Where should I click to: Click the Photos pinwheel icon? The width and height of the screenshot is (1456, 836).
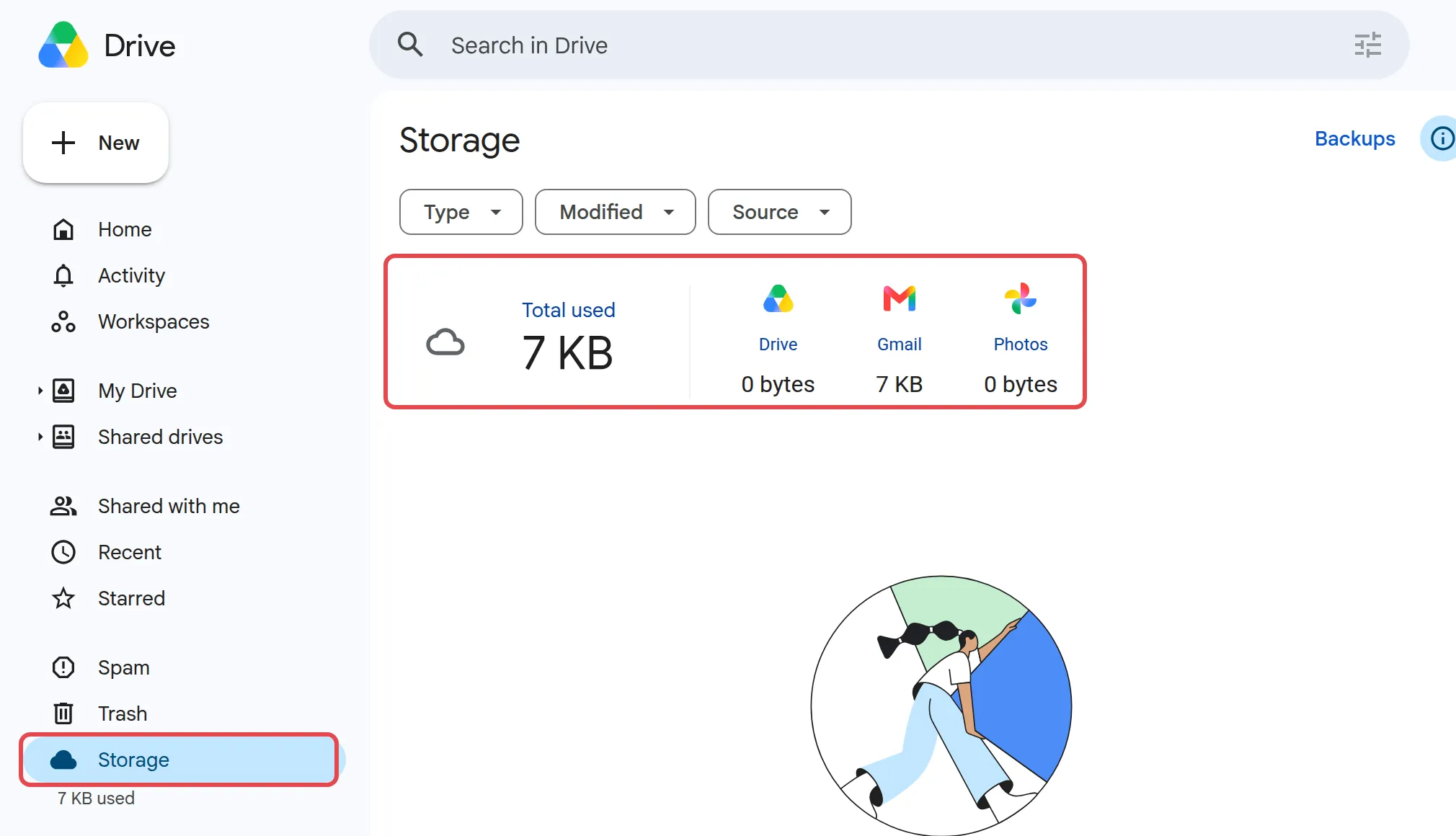click(x=1021, y=298)
